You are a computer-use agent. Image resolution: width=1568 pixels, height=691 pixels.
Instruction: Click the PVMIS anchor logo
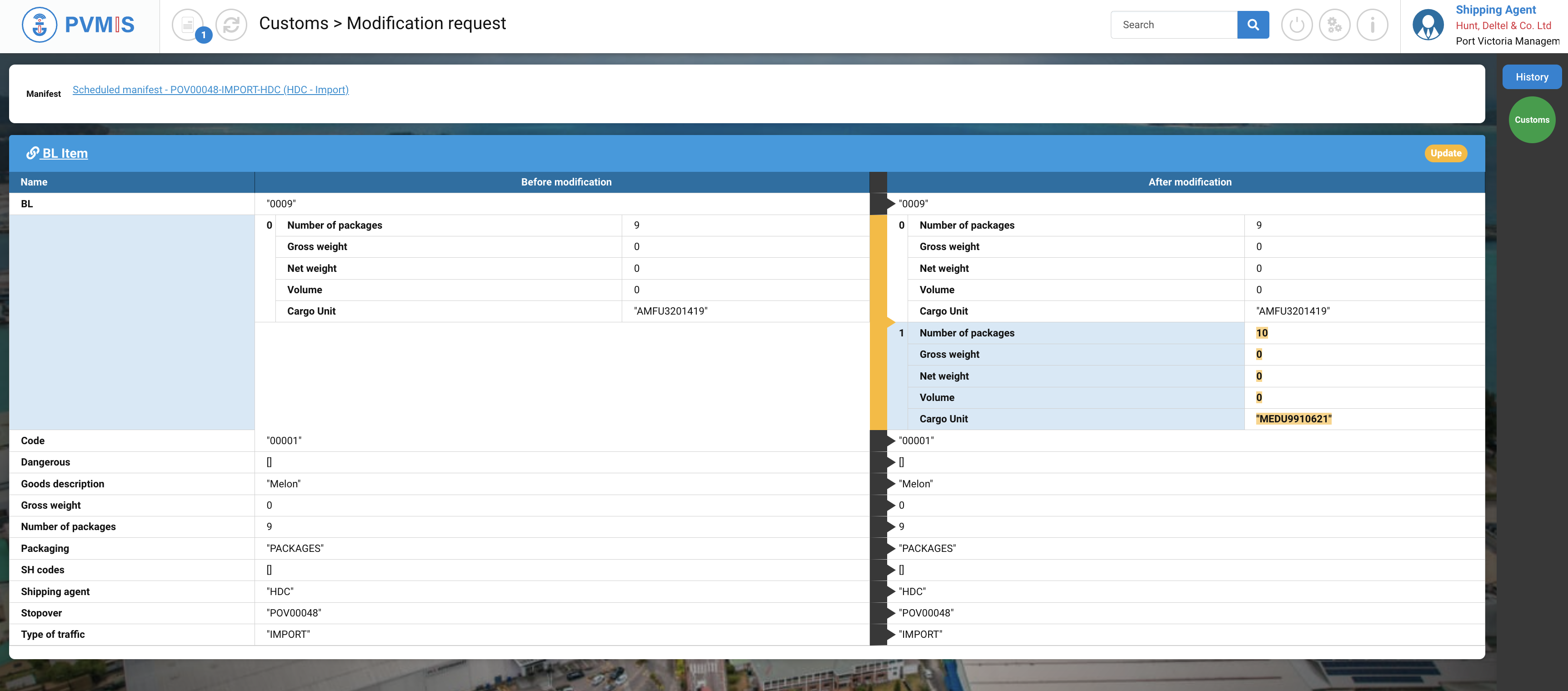click(40, 25)
